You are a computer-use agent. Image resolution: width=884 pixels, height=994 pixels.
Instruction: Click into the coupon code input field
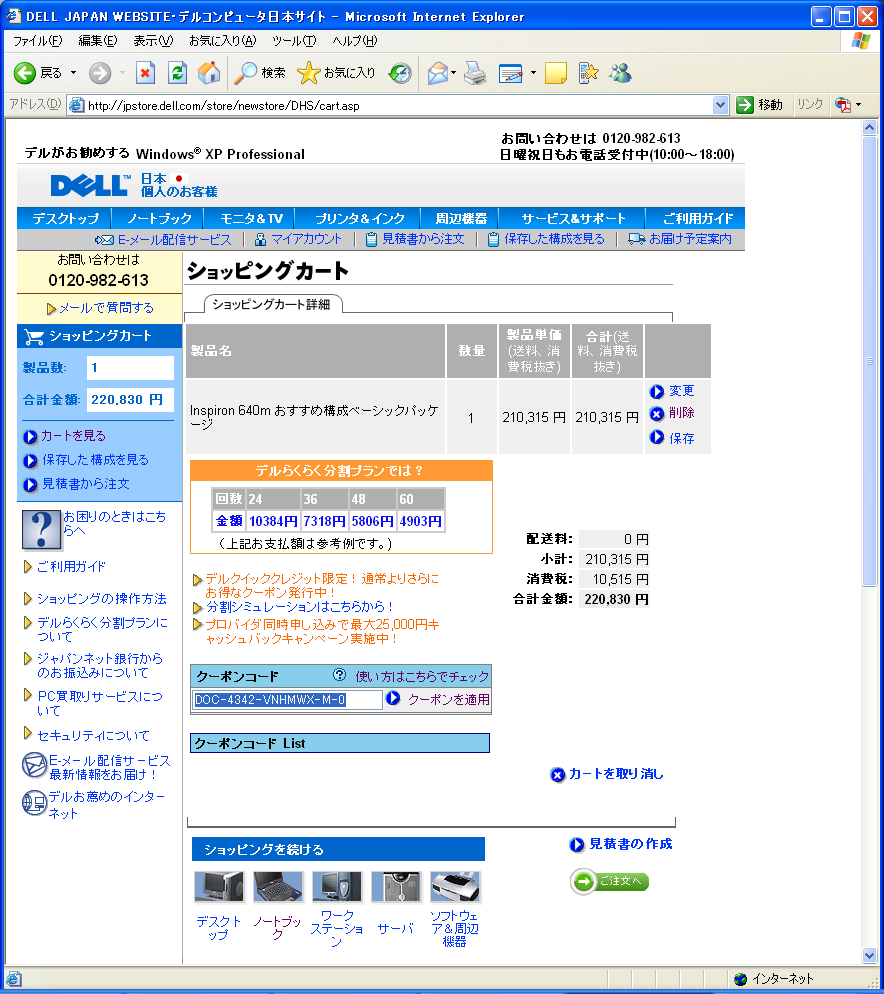[287, 700]
